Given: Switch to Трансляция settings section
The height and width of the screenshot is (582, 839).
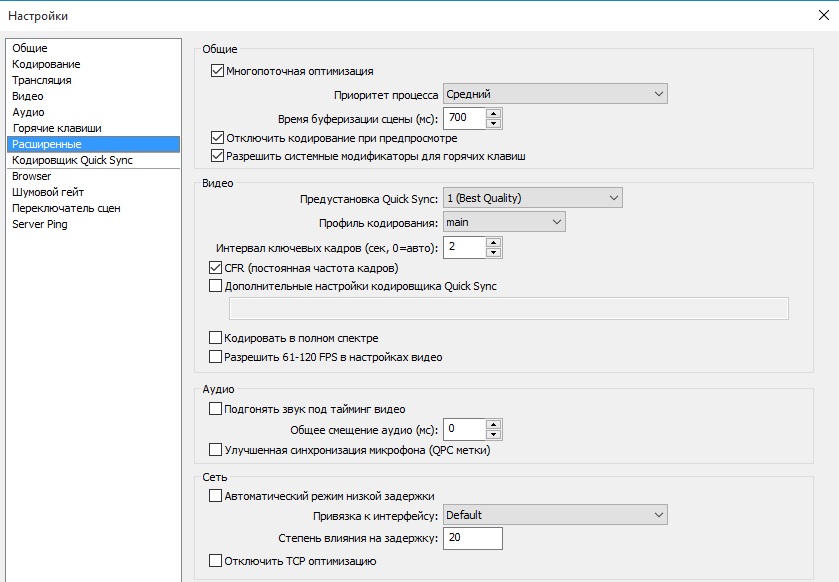Looking at the screenshot, I should 42,80.
